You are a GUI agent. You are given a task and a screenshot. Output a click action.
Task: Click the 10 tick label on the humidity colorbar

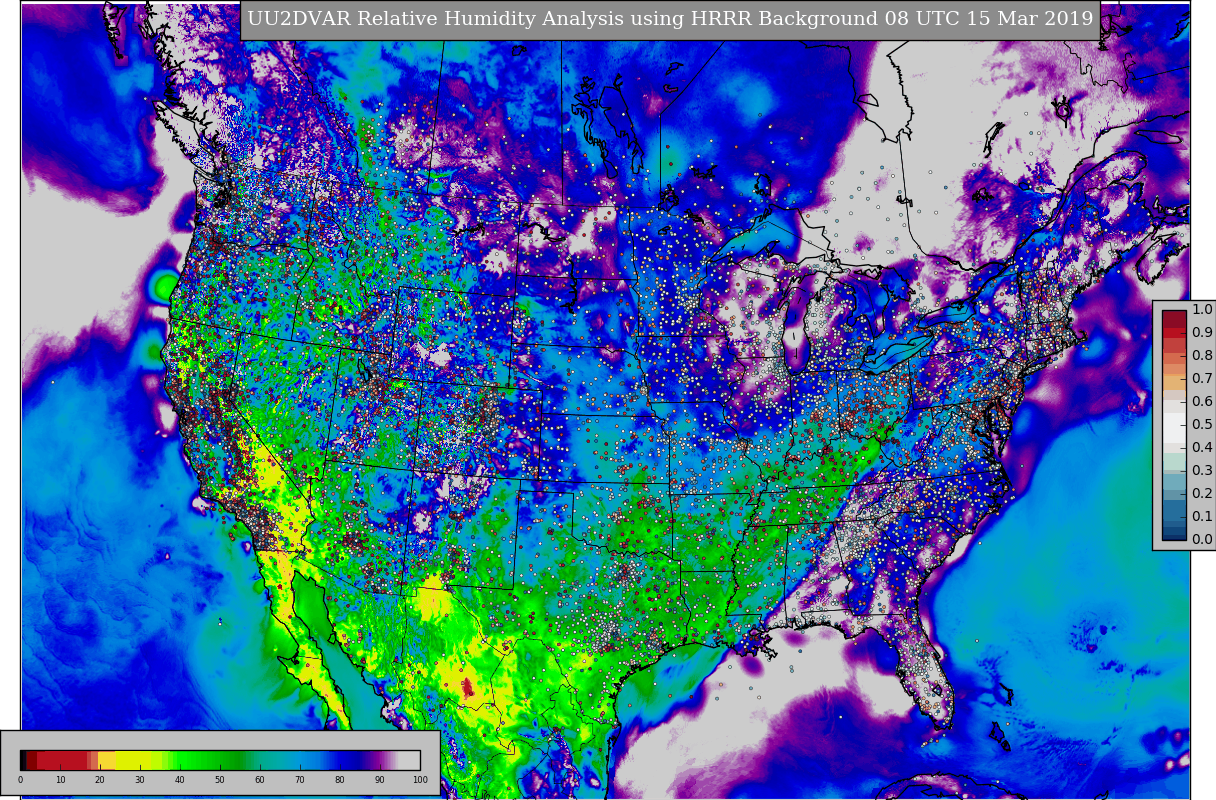(x=60, y=779)
